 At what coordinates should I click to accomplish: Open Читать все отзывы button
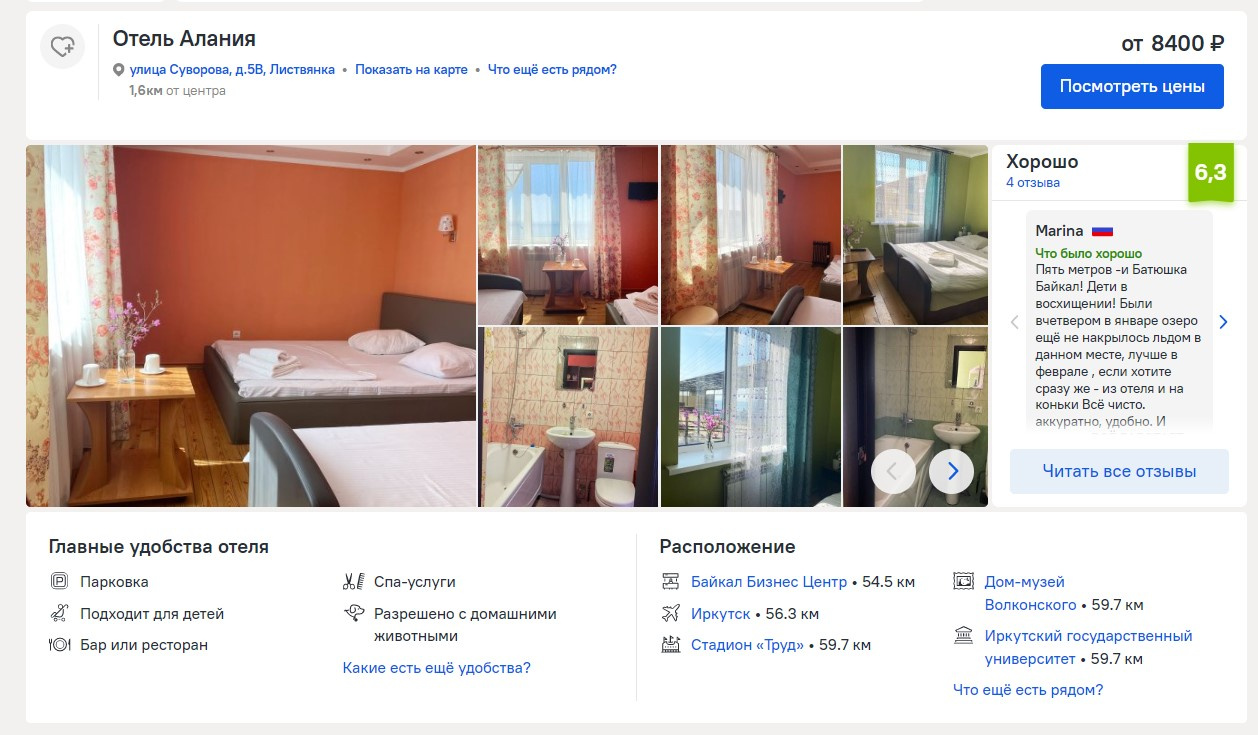tap(1119, 471)
